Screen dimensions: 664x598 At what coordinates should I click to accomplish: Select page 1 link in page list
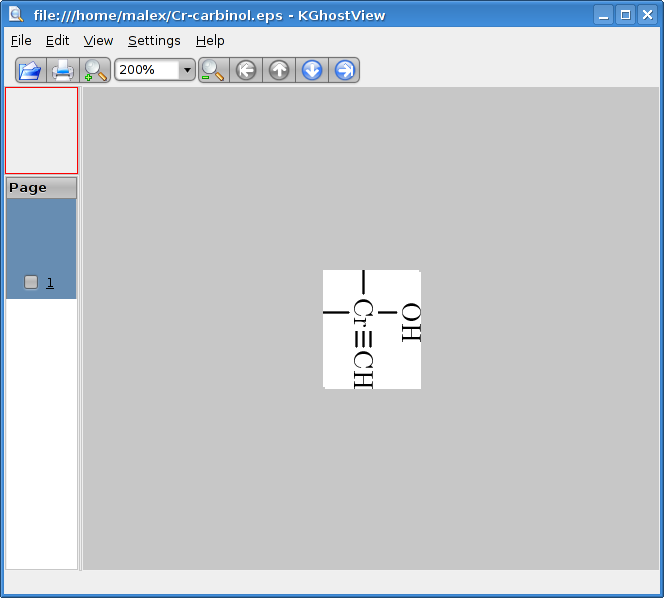(50, 283)
